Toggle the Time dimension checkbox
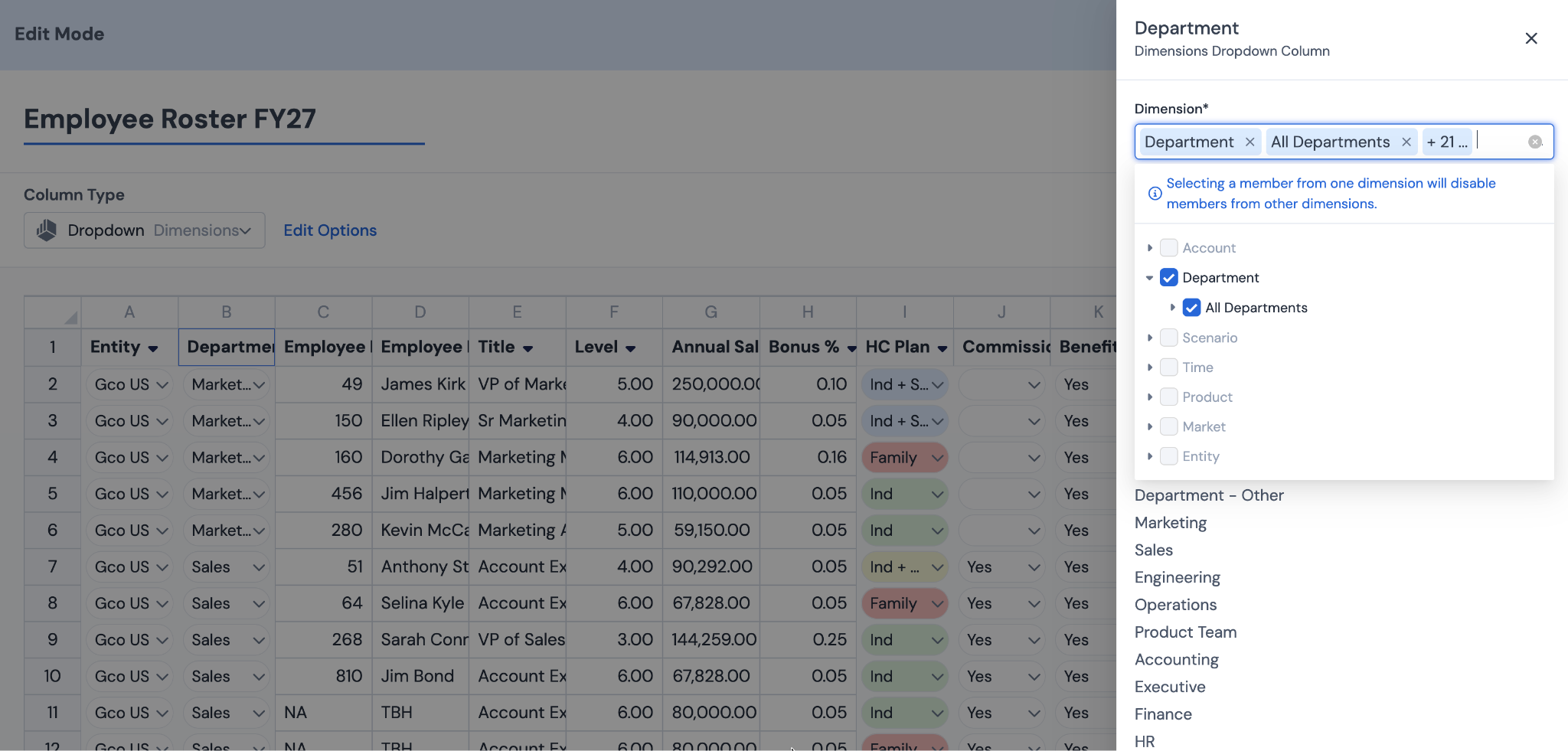 pyautogui.click(x=1168, y=367)
